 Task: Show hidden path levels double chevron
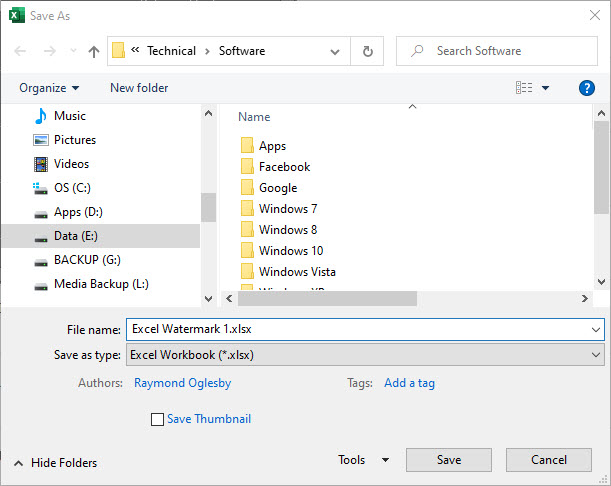click(135, 49)
